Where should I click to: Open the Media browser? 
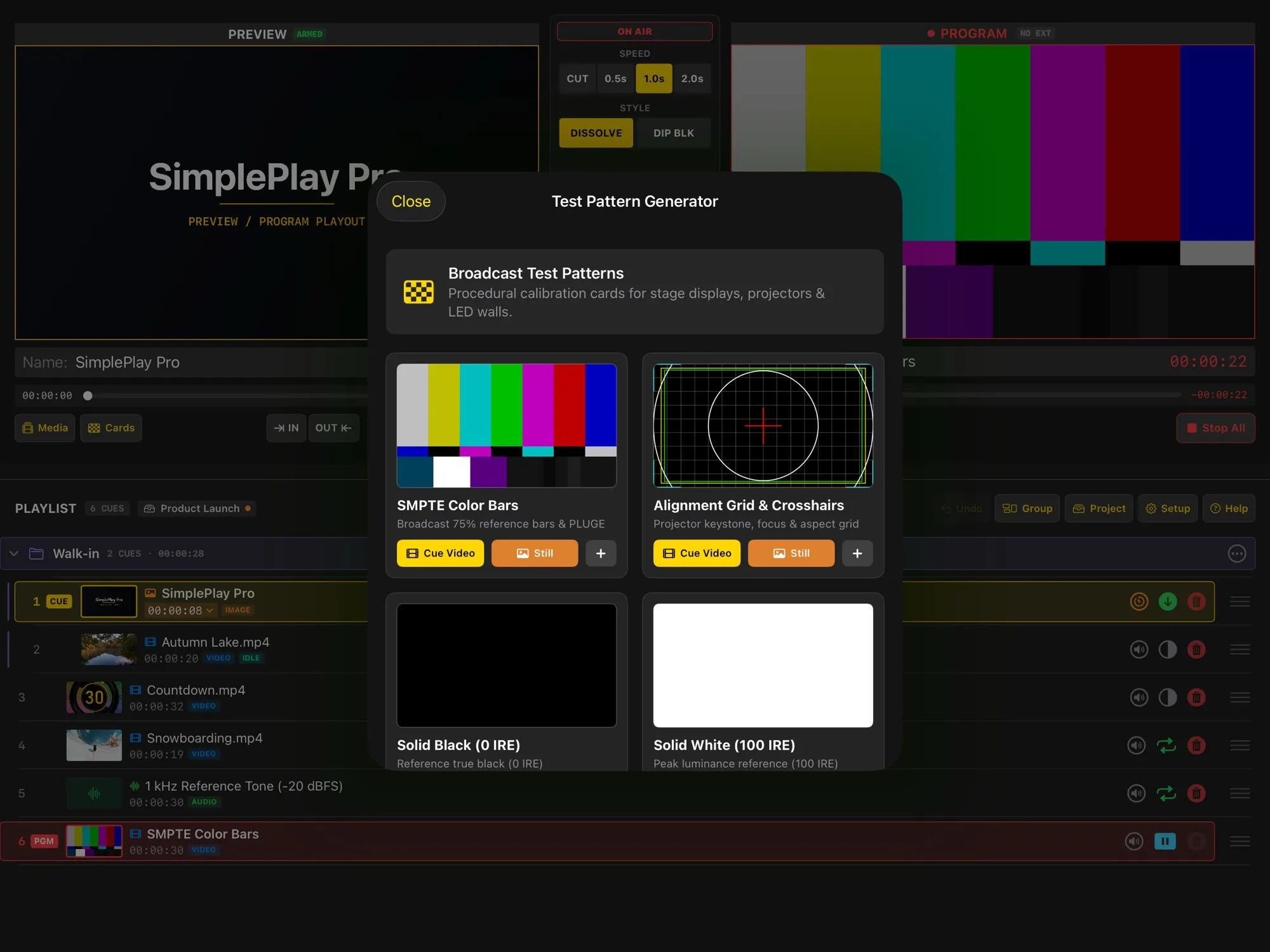click(x=45, y=428)
